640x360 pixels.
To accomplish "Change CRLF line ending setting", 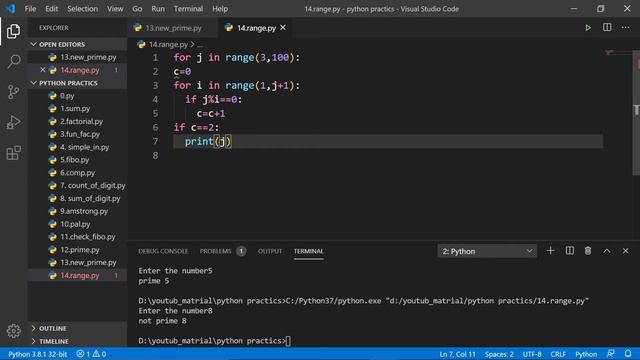I will point(558,354).
